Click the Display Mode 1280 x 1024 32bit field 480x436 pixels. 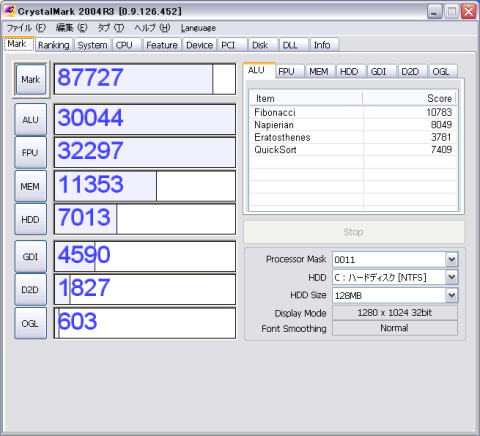(395, 313)
